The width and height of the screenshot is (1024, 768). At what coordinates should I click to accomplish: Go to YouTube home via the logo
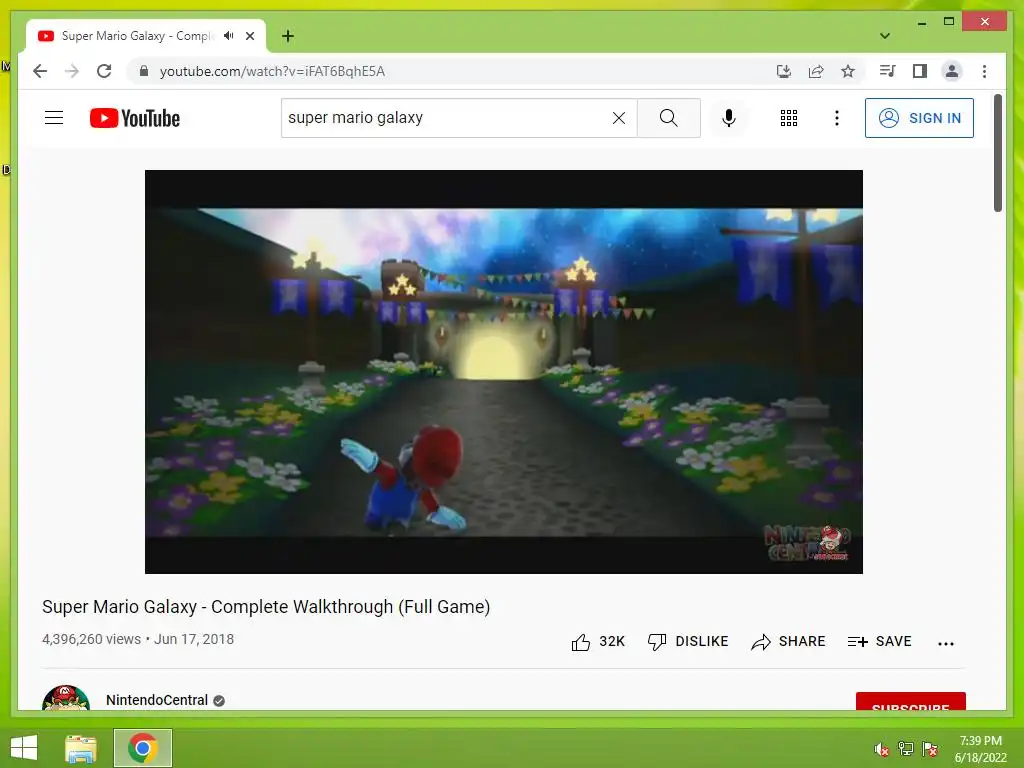pos(135,118)
